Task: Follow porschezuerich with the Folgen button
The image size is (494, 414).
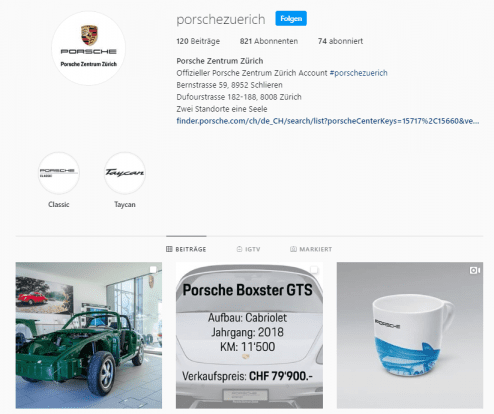Action: 291,19
